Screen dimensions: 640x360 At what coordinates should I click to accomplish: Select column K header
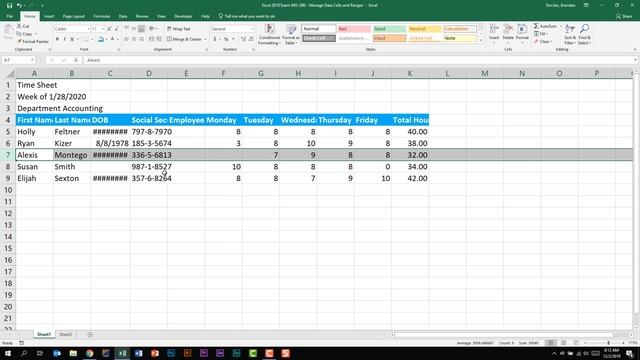click(x=410, y=73)
